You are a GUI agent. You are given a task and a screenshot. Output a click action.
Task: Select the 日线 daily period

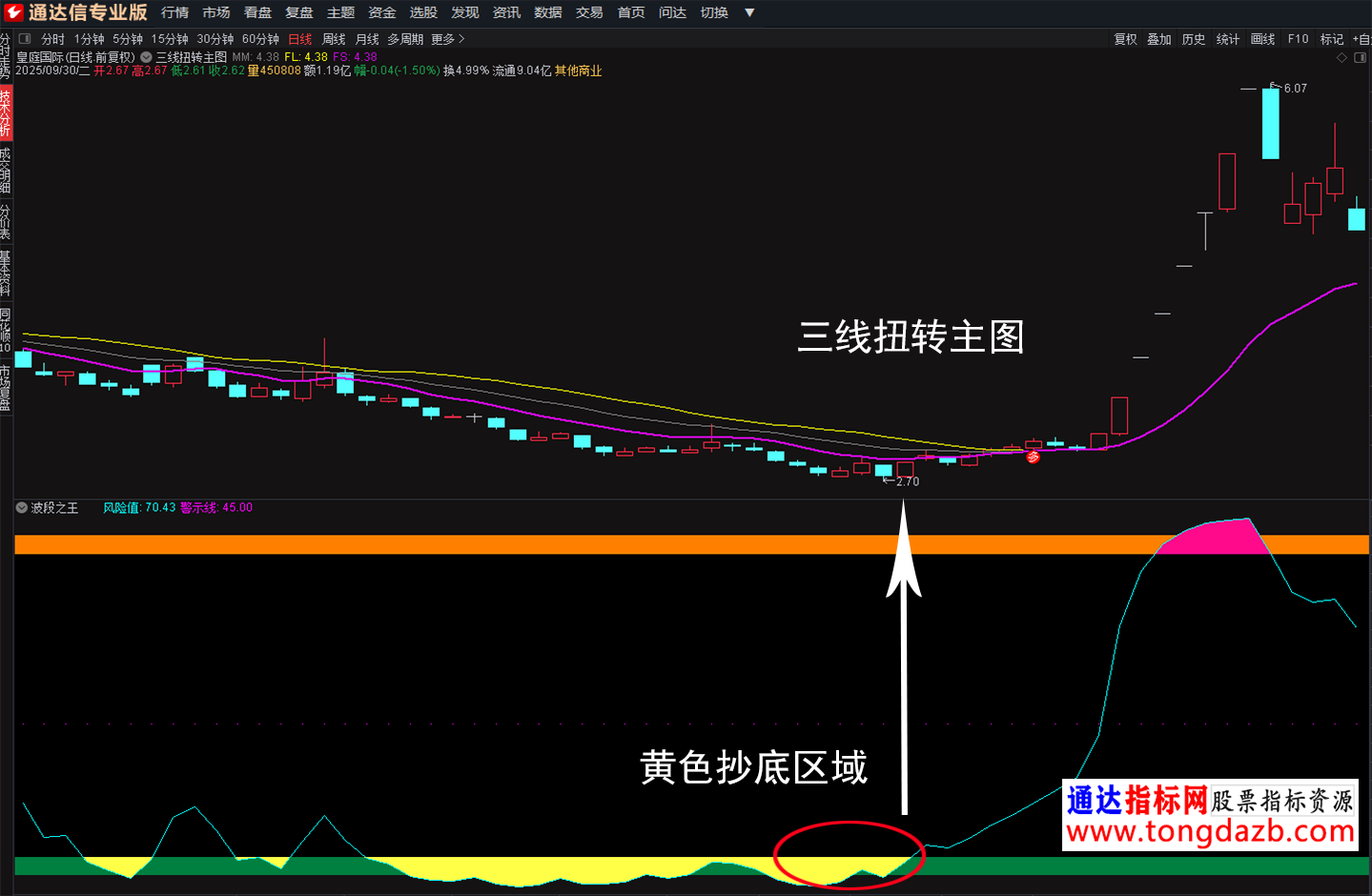(300, 39)
